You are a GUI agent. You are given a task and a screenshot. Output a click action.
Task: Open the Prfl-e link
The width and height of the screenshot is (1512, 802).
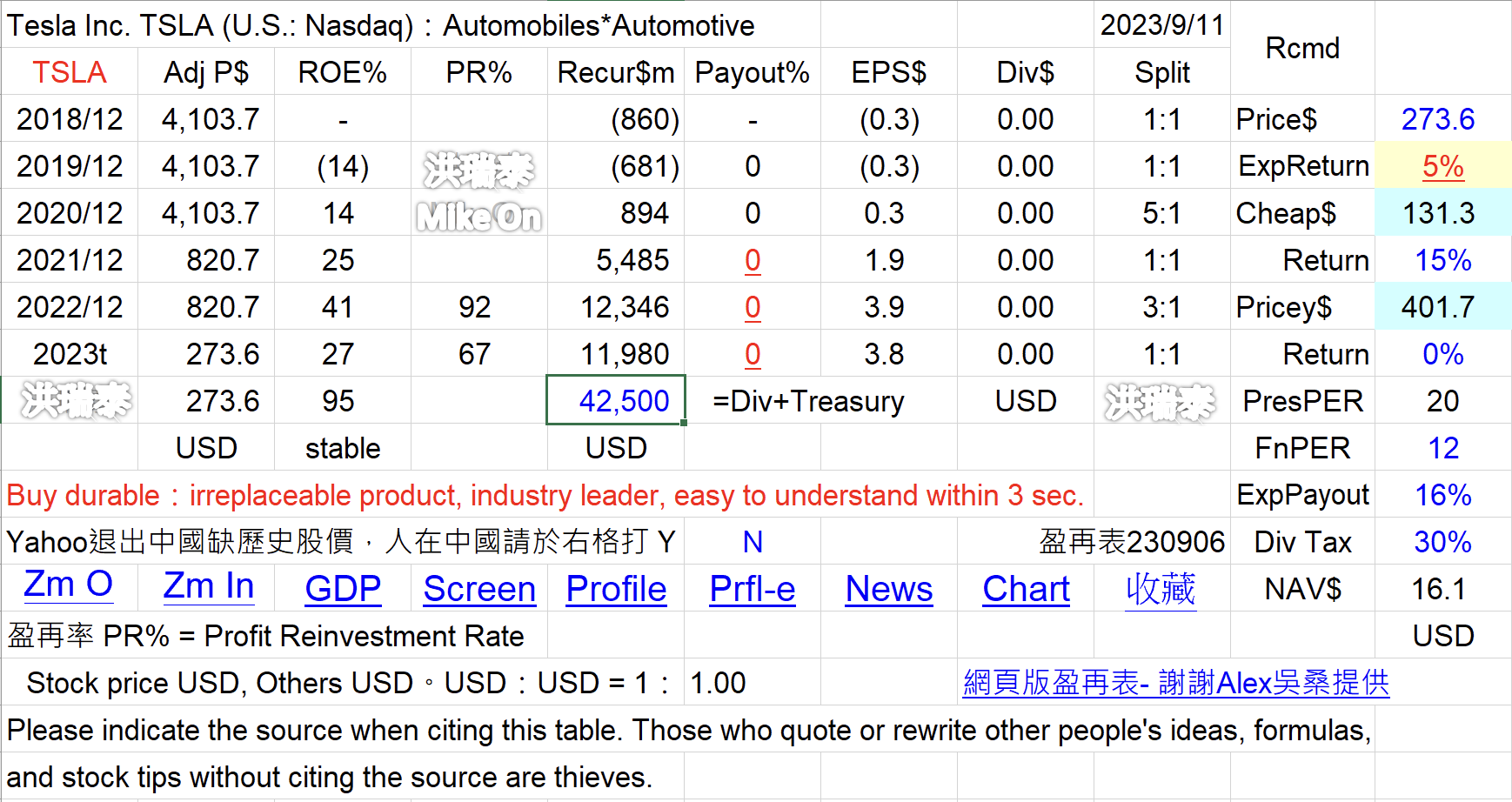753,590
